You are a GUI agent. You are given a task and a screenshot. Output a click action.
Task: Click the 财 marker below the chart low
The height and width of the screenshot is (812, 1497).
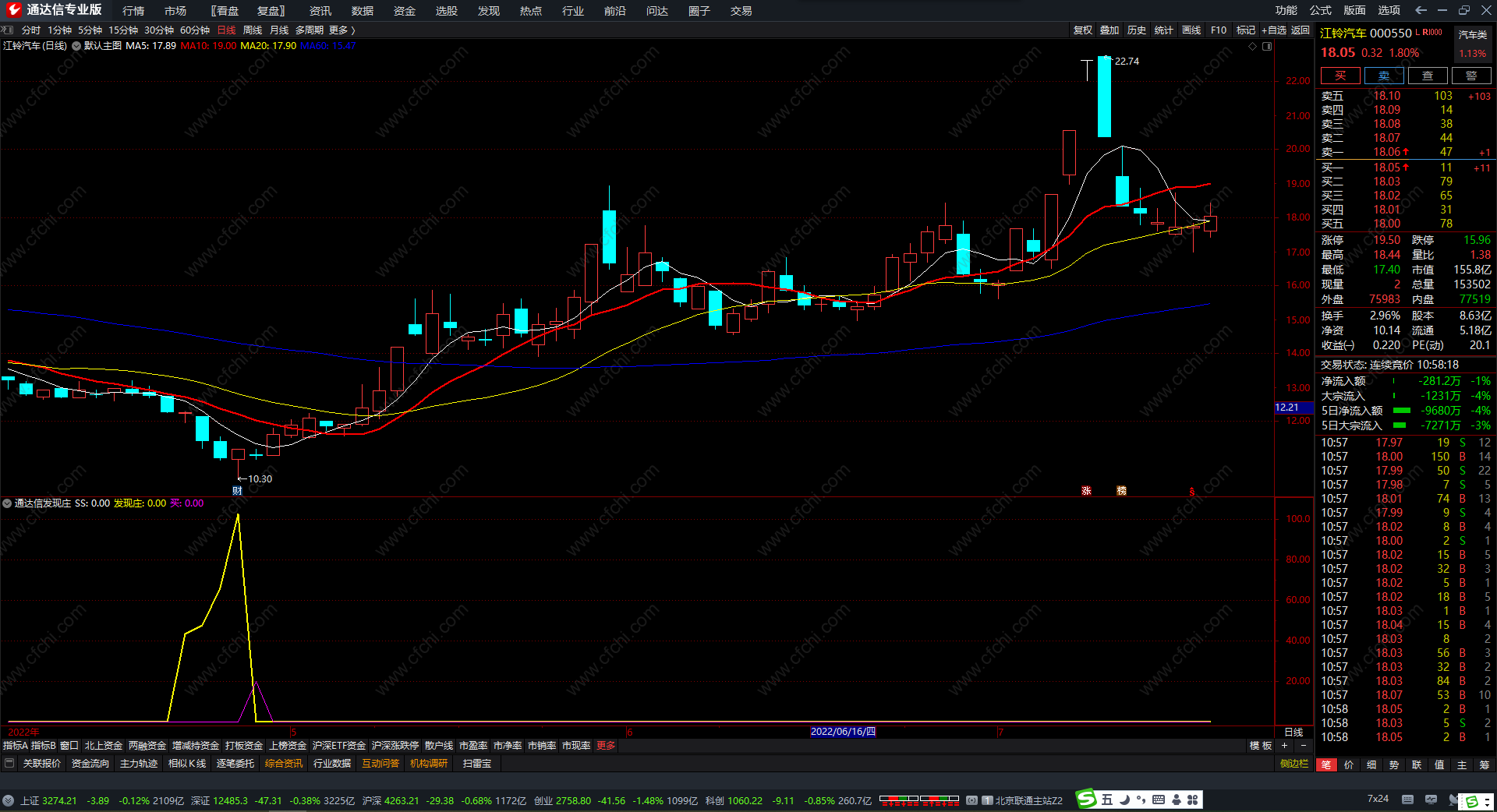237,490
